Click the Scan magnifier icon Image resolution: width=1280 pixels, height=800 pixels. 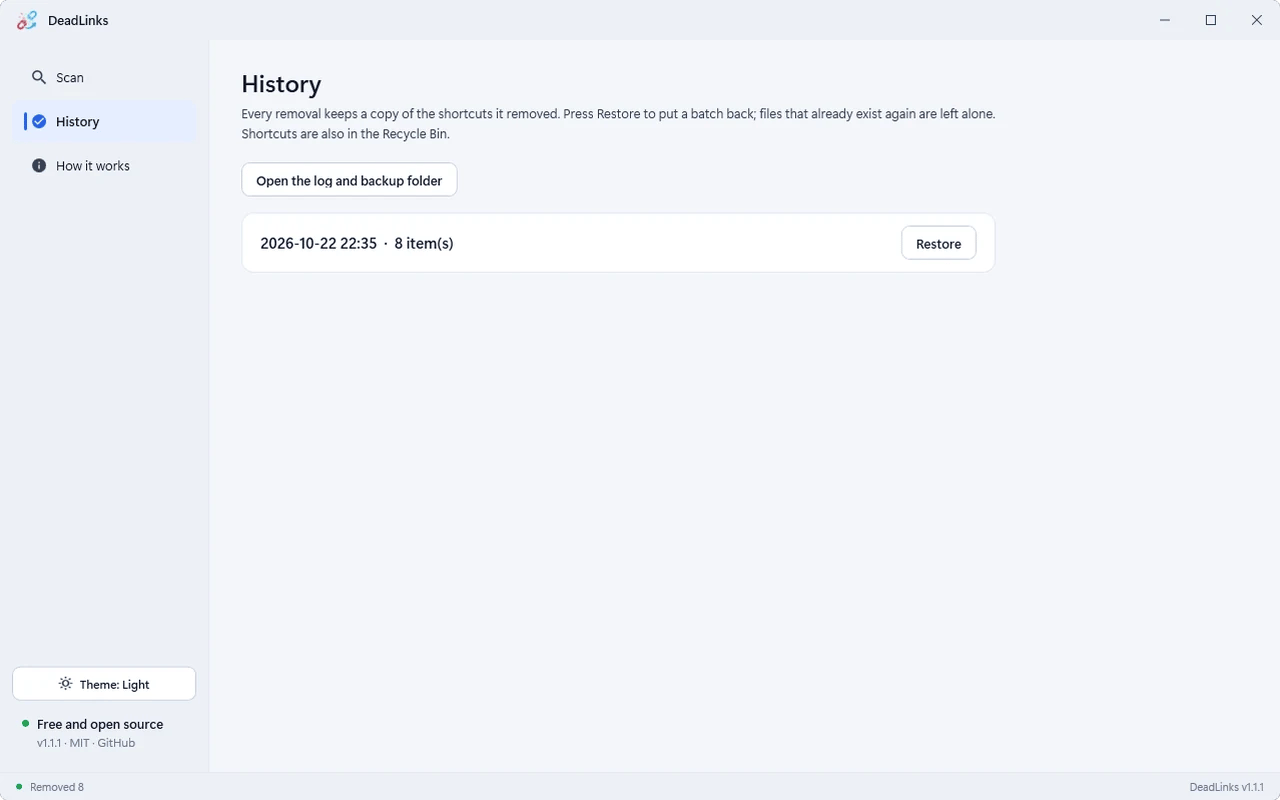(x=39, y=77)
